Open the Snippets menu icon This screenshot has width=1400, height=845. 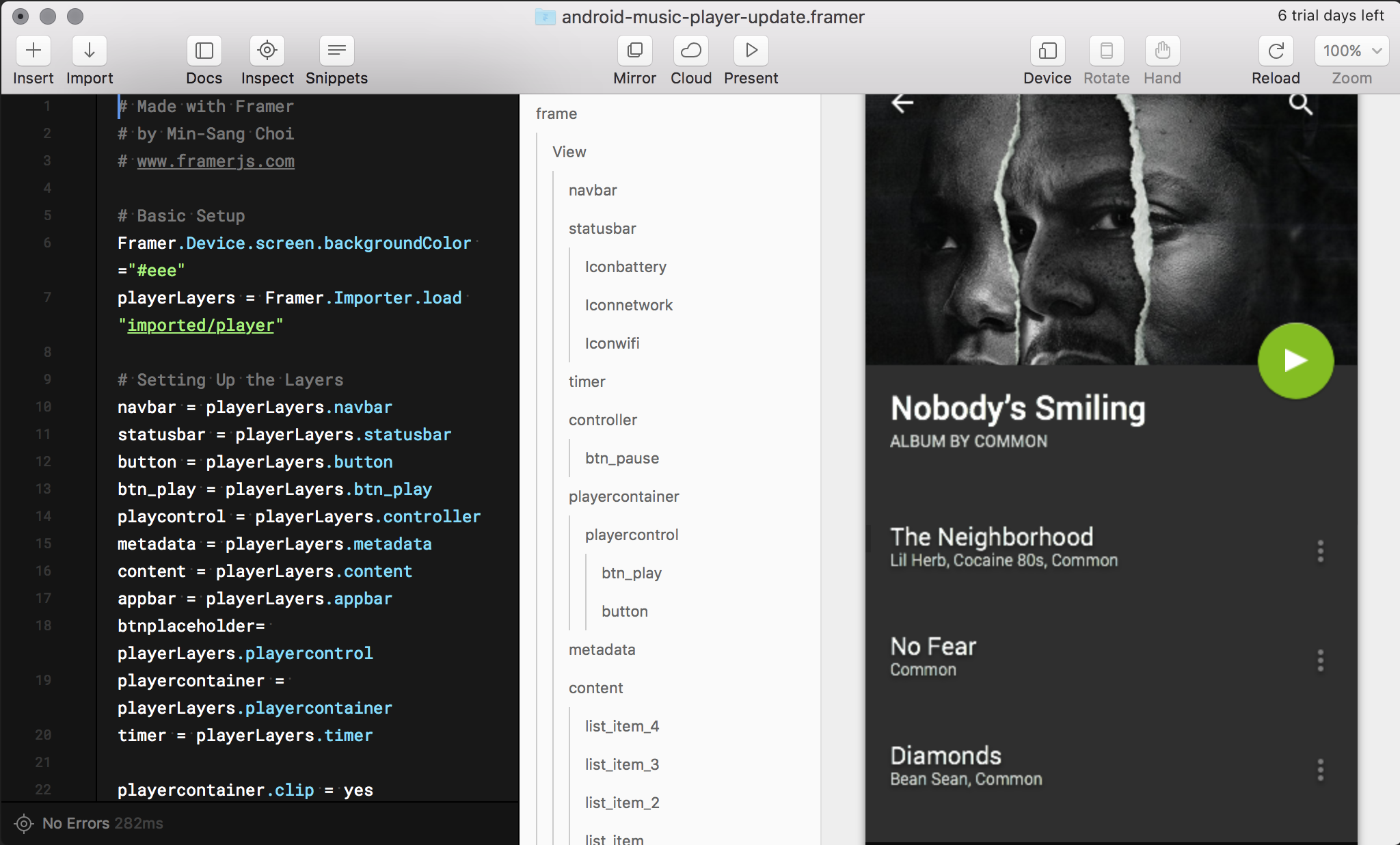(336, 51)
